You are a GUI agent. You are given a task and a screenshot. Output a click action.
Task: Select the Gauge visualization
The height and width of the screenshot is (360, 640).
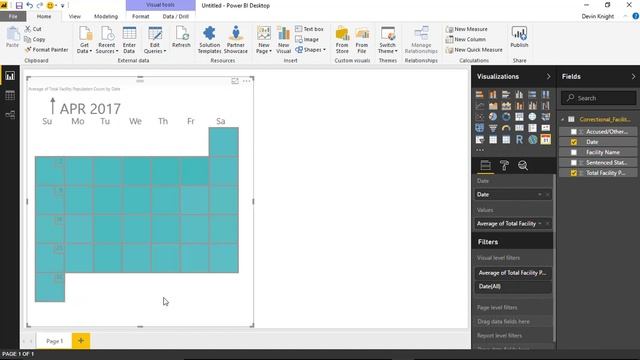coord(506,128)
